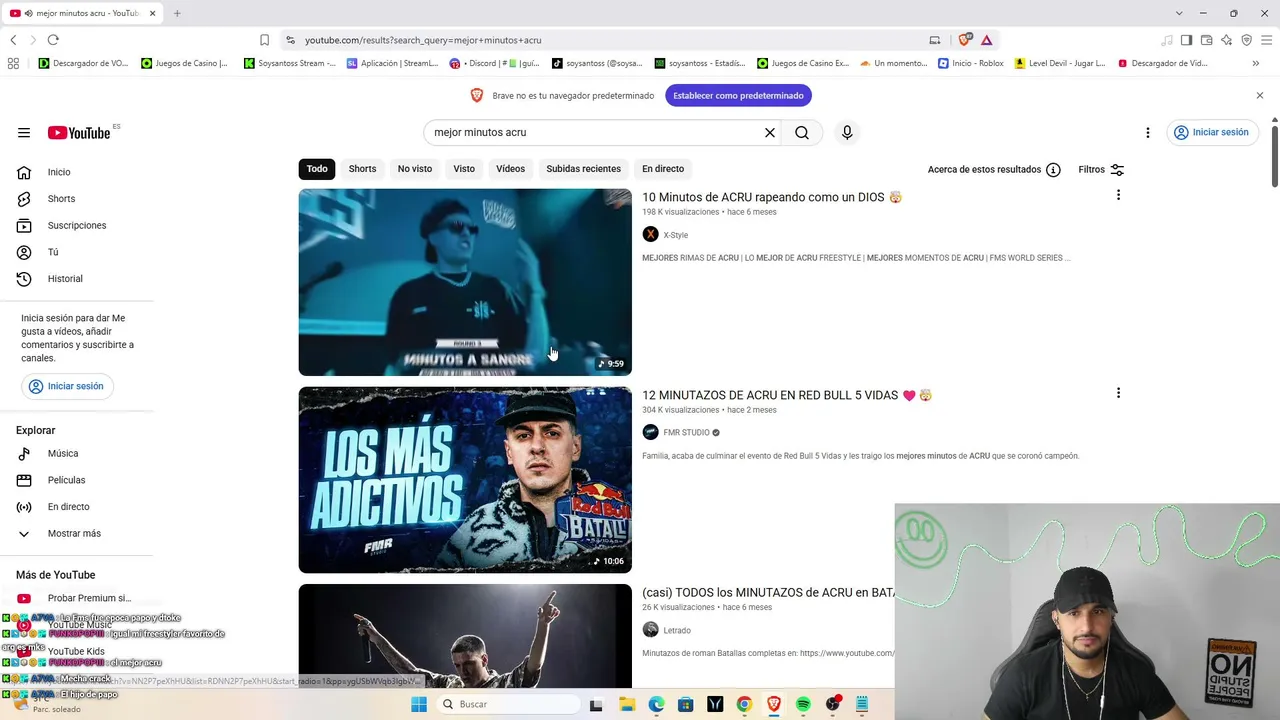The image size is (1280, 720).
Task: Open the Brave Wallet icon
Action: coord(1206,40)
